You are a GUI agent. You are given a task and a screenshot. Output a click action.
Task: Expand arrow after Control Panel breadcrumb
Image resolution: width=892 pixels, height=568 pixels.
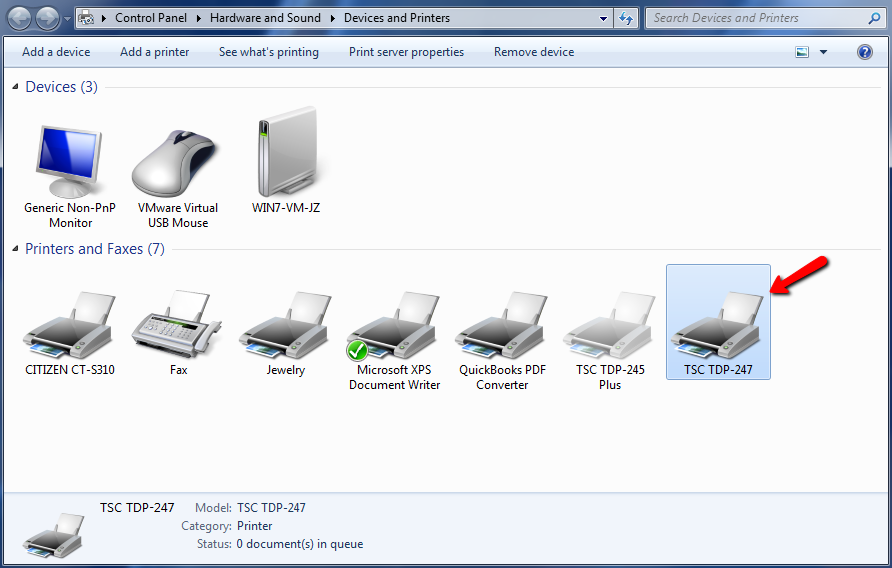pos(199,18)
